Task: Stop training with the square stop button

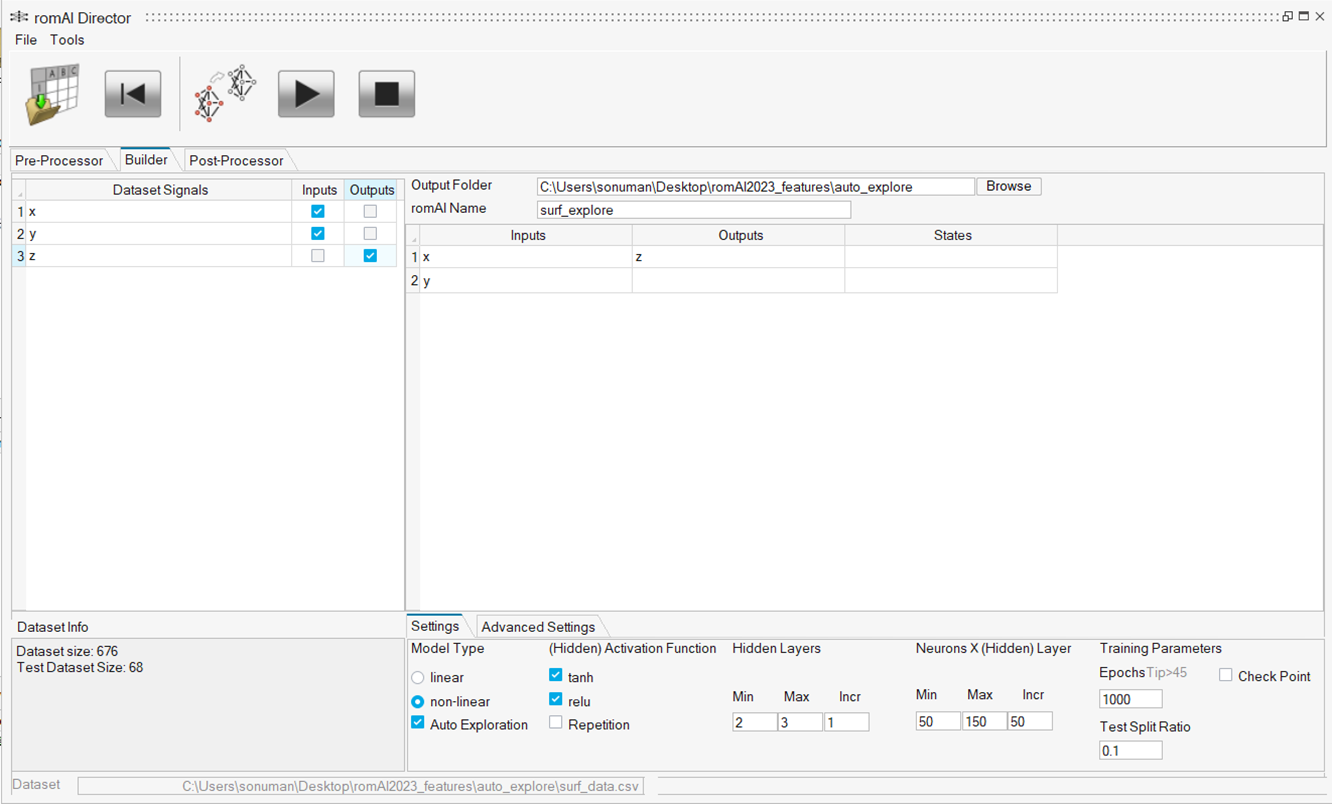Action: pos(386,94)
